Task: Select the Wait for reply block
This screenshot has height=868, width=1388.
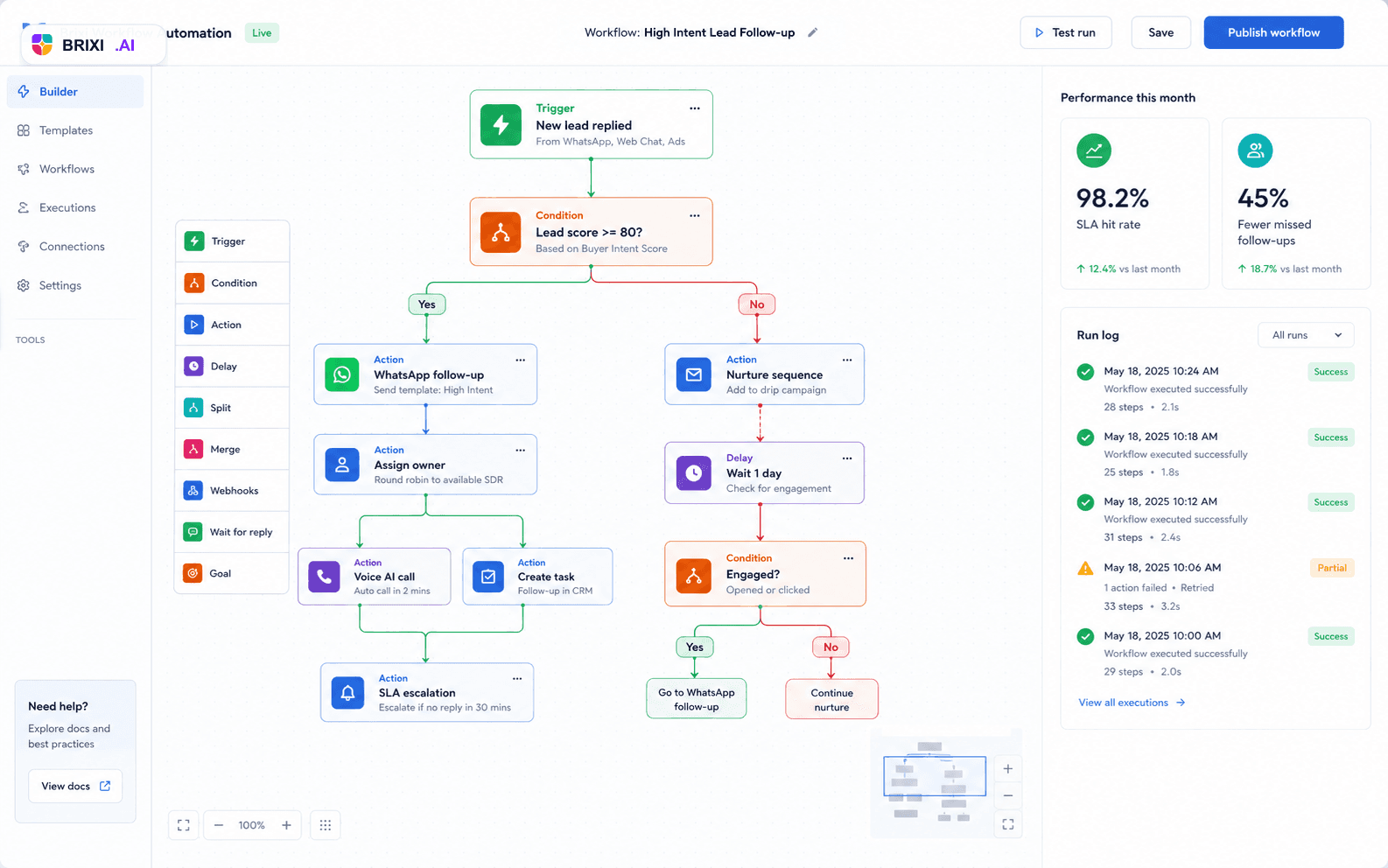Action: [232, 532]
